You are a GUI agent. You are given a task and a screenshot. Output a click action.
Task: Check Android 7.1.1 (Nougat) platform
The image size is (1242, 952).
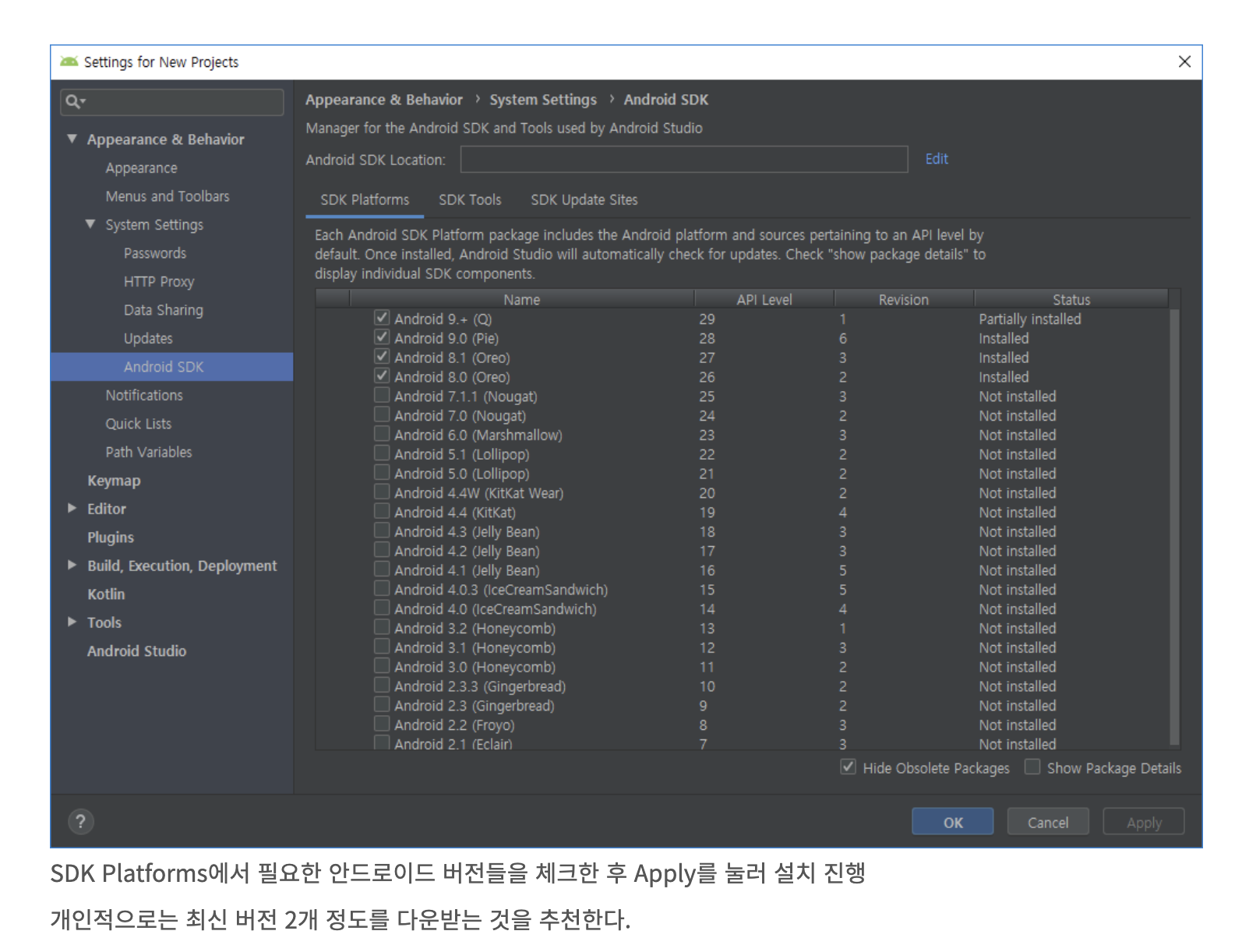click(x=382, y=396)
